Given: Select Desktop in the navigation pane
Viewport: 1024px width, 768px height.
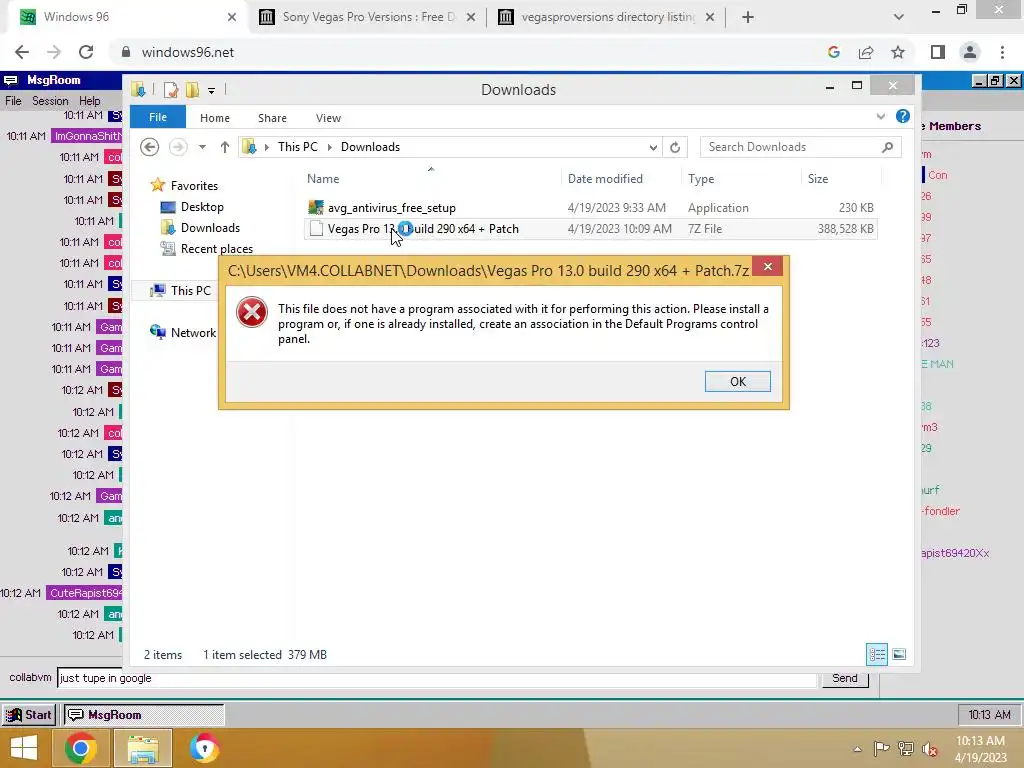Looking at the screenshot, I should tap(202, 206).
